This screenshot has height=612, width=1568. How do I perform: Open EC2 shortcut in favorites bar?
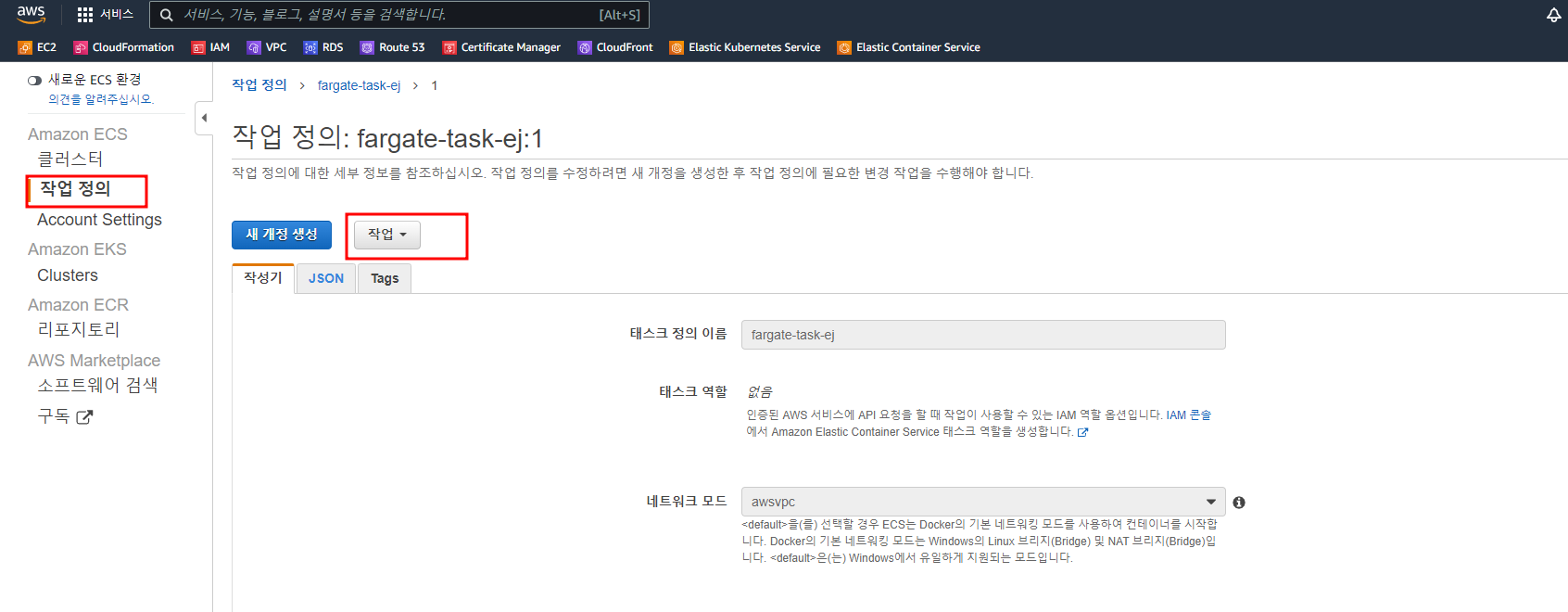(37, 47)
